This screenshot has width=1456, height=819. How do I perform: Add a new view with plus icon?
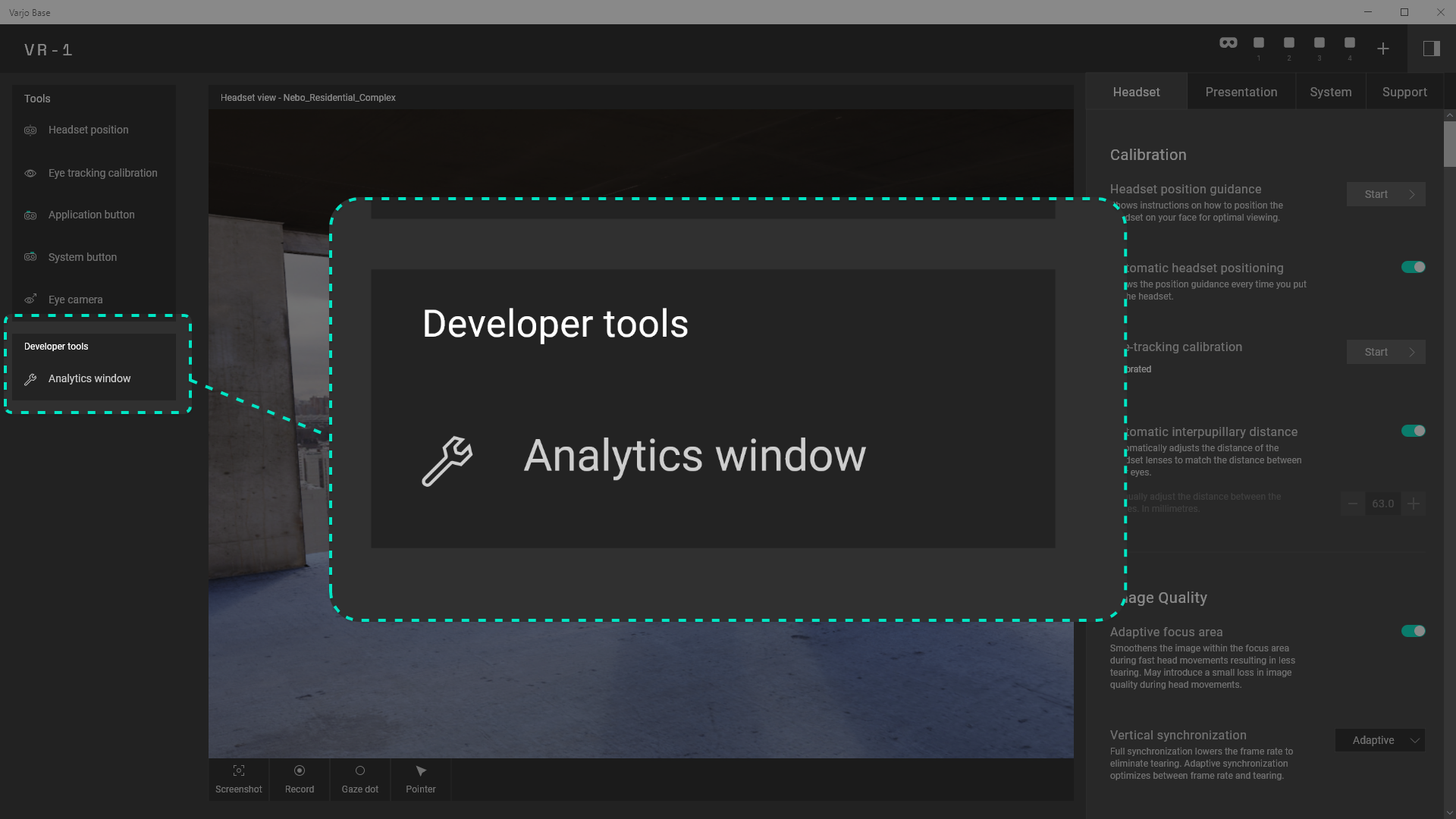(1383, 49)
